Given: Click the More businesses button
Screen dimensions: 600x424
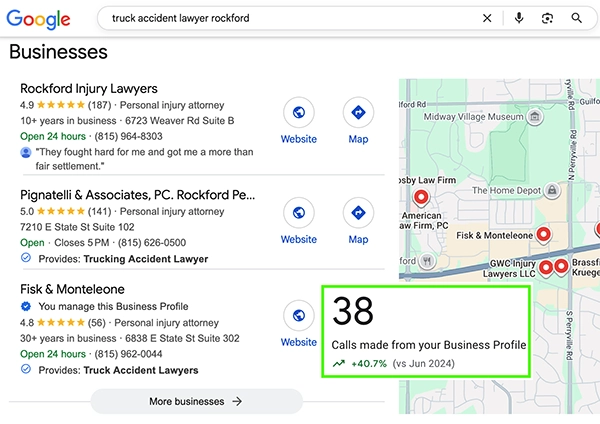Looking at the screenshot, I should [x=196, y=401].
